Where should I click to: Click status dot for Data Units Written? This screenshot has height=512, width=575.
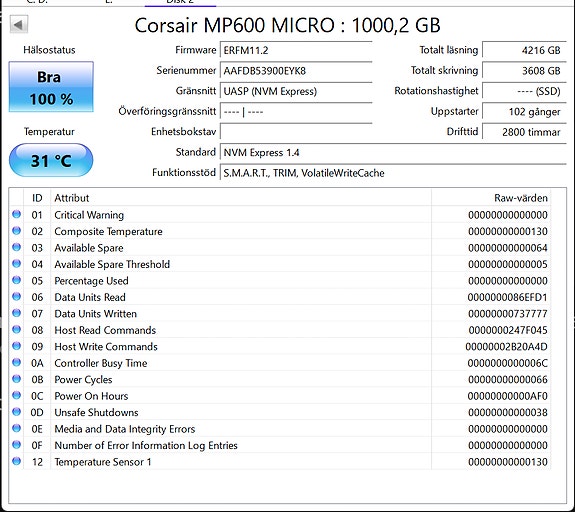coord(17,313)
